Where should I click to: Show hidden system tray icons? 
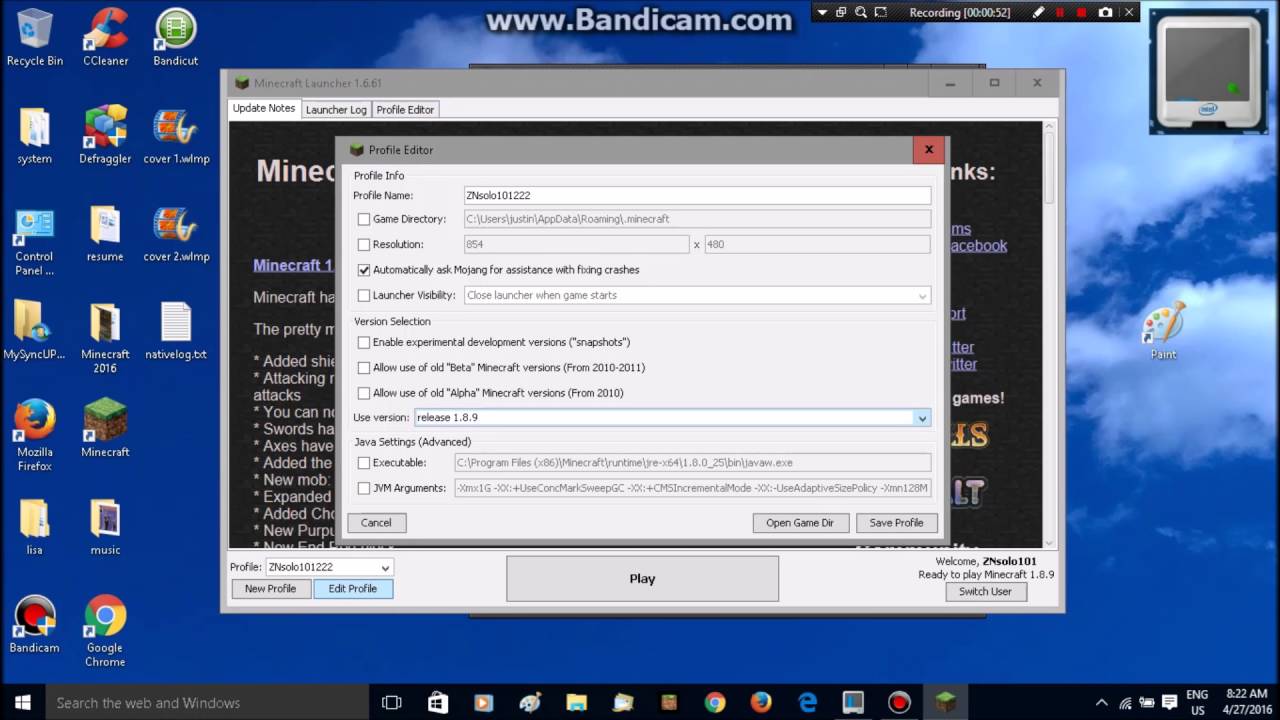point(1102,702)
